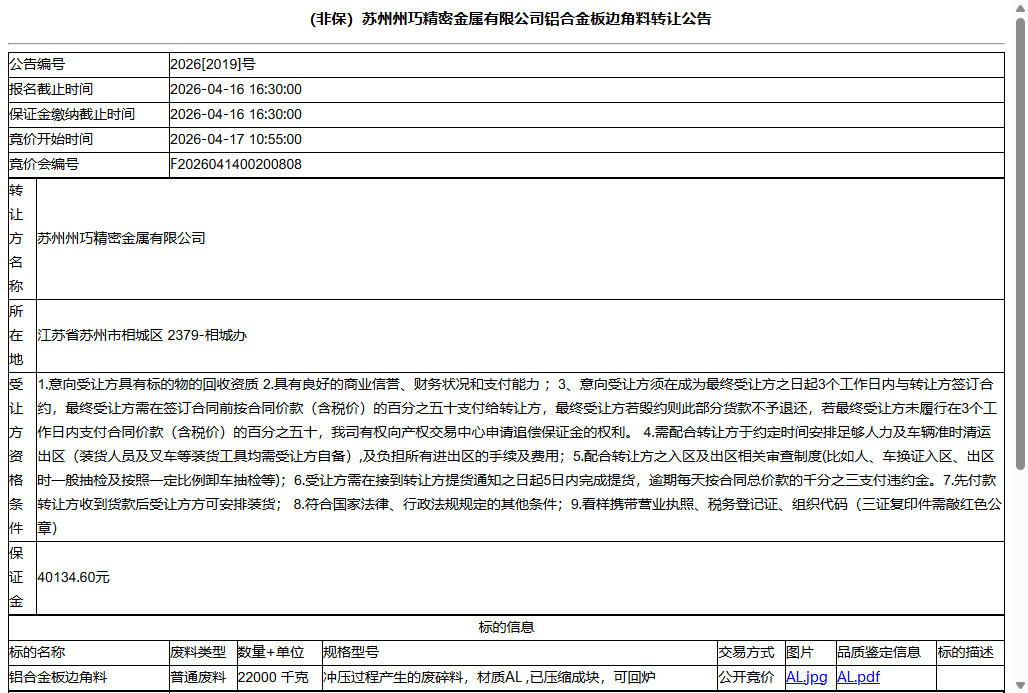Click the scrollbar up arrow

pyautogui.click(x=1020, y=7)
